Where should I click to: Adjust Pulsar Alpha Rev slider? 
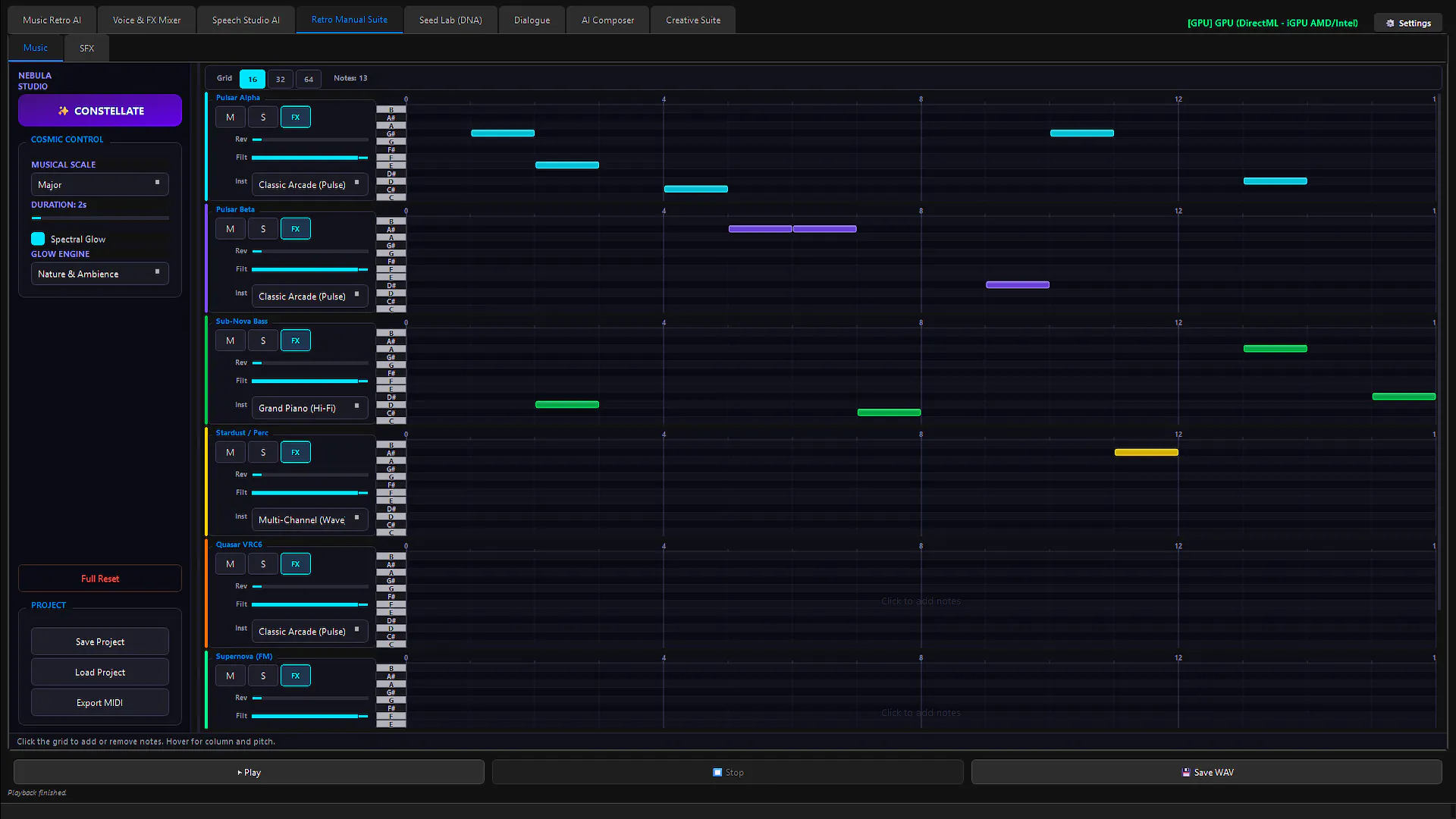309,140
